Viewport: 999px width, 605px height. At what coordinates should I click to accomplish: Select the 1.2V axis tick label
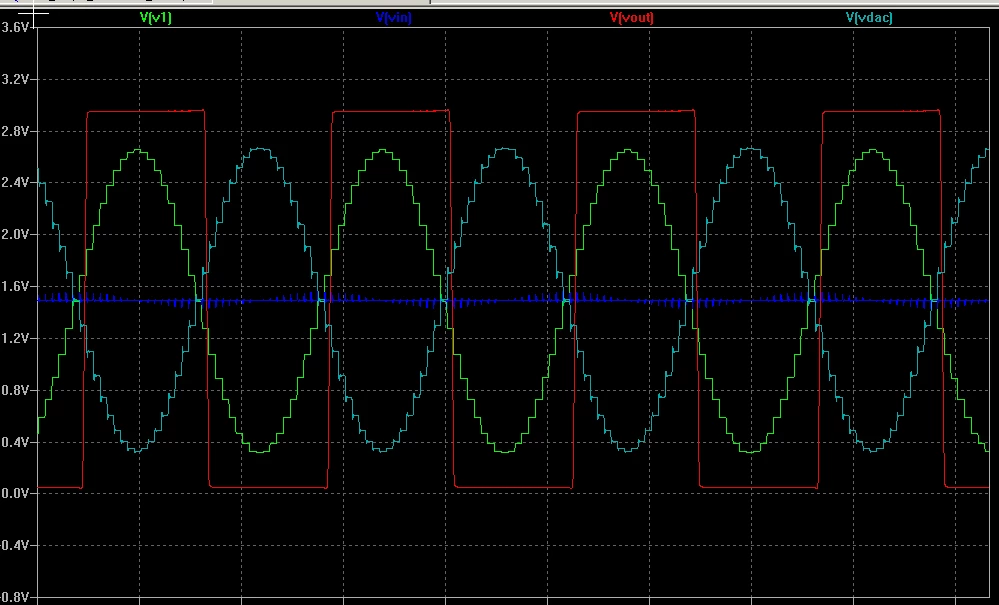[15, 338]
